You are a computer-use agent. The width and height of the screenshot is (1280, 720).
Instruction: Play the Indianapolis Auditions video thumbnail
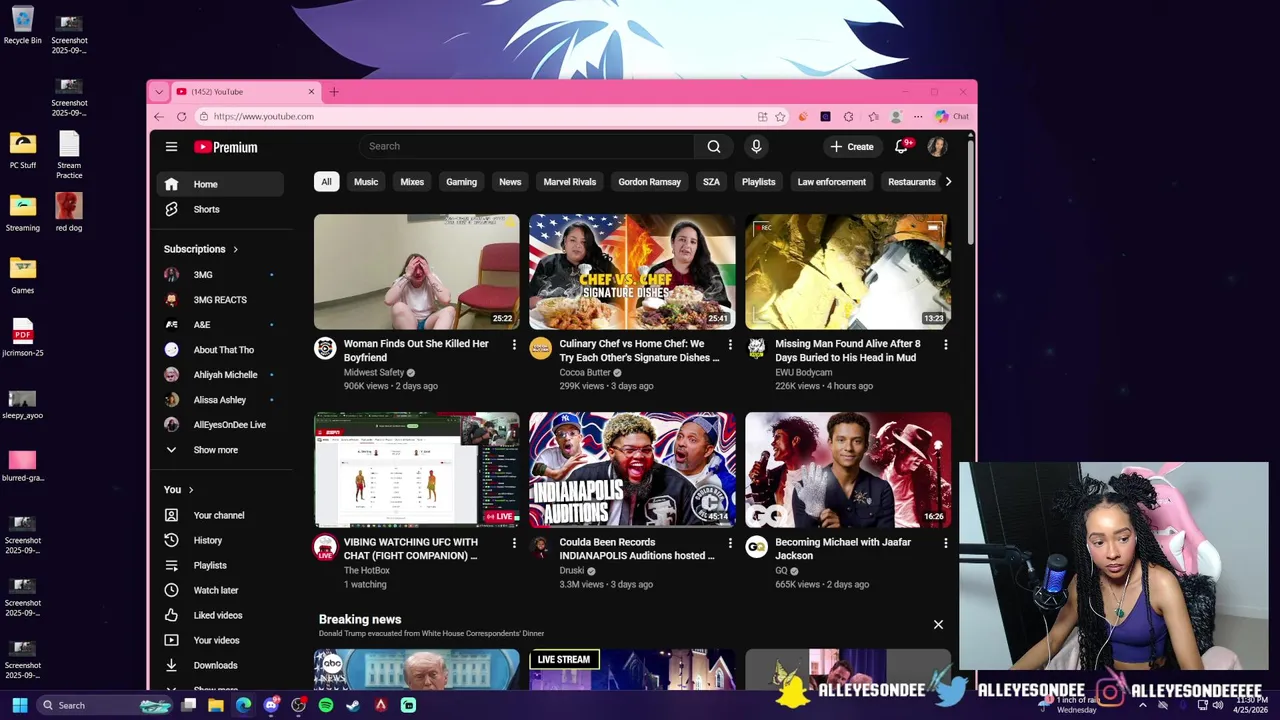[632, 470]
